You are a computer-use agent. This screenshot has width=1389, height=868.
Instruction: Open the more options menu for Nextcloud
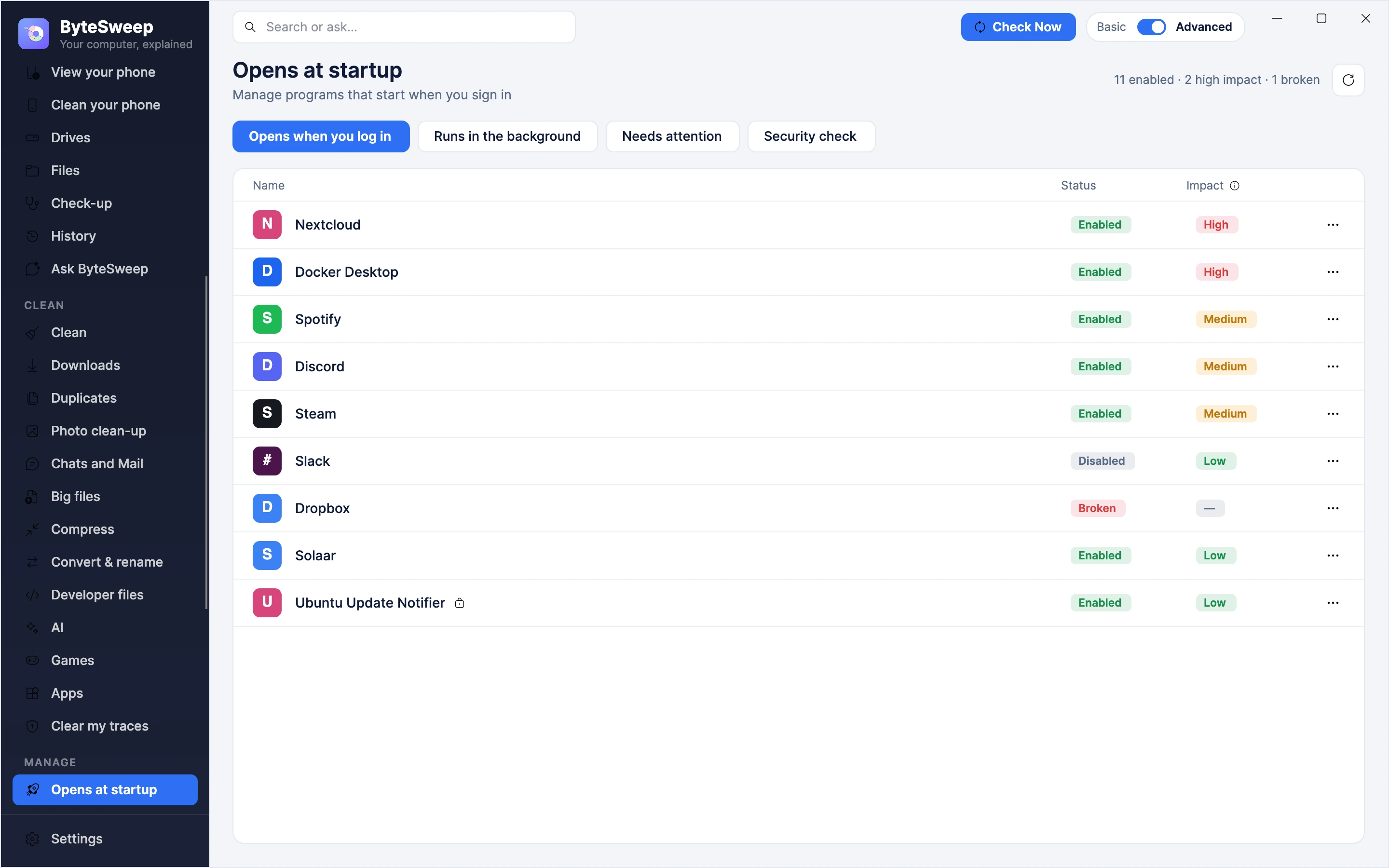point(1332,224)
